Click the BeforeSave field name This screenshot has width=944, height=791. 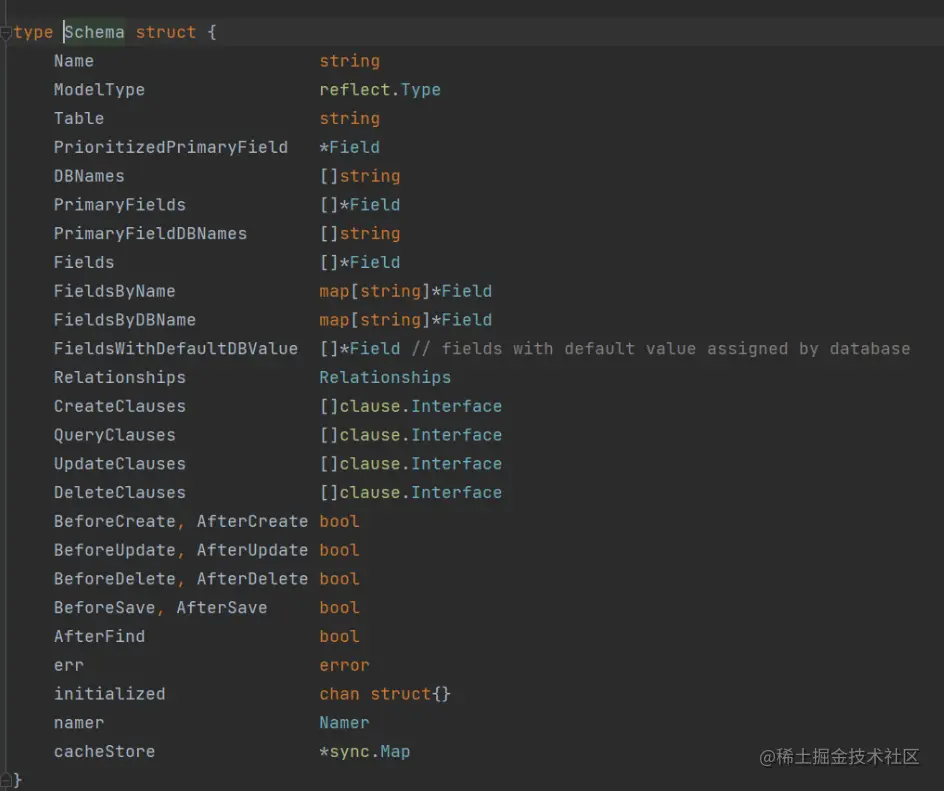click(104, 608)
